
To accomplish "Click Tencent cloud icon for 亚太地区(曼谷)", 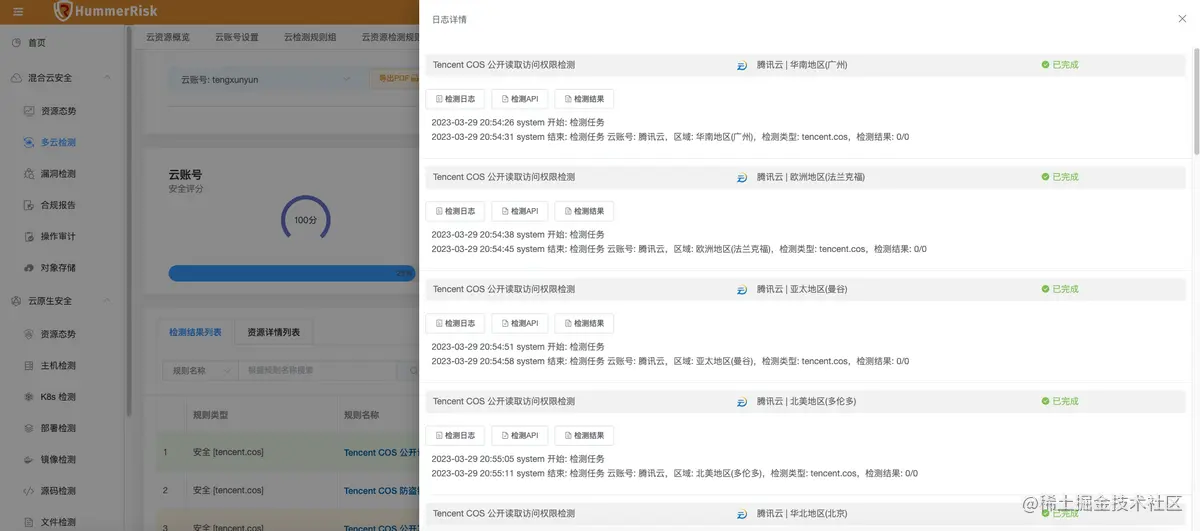I will click(742, 289).
